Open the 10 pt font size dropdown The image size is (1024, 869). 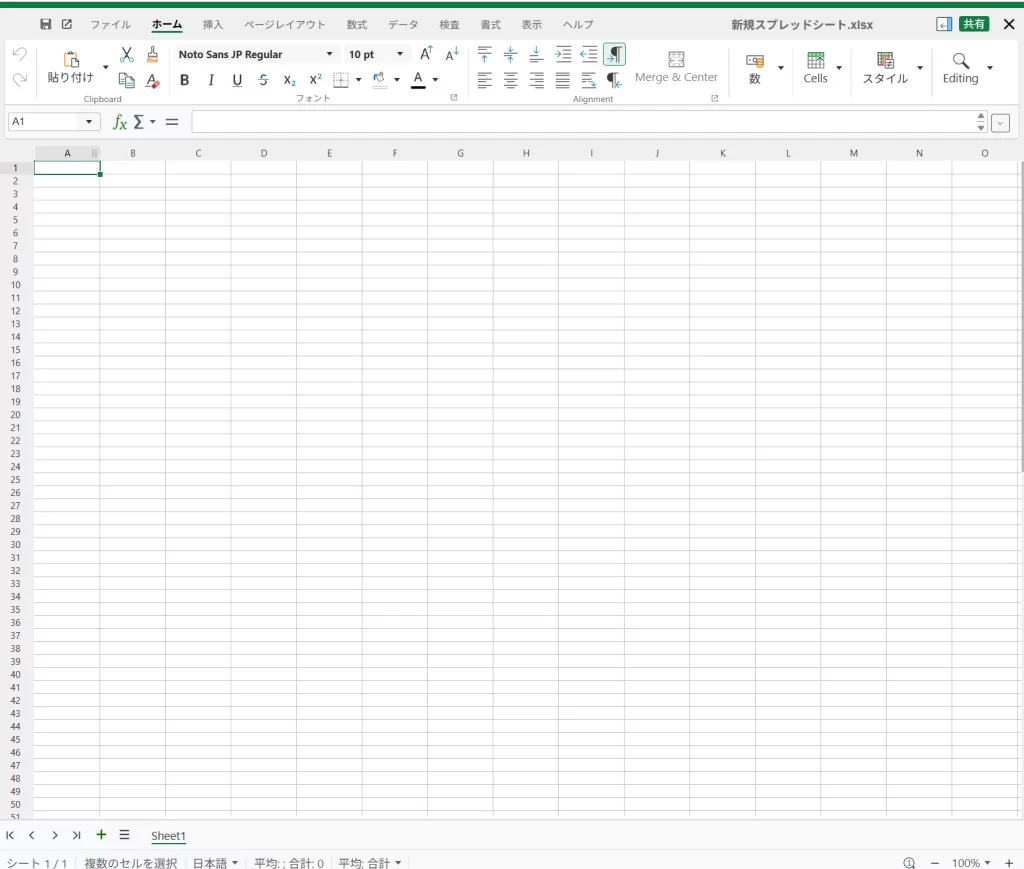click(x=400, y=54)
